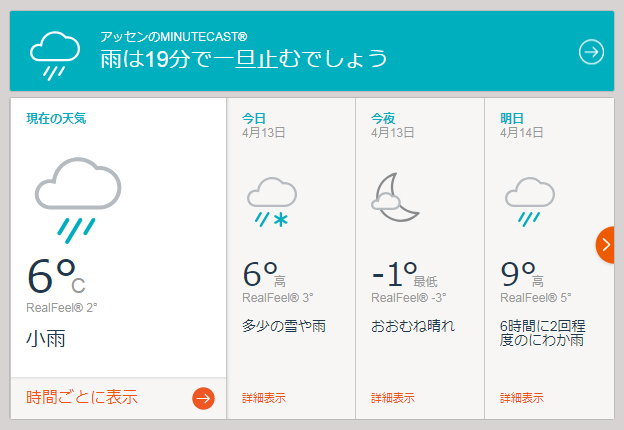Screen dimensions: 624x430
Task: Click the MinuteCast rain cloud icon
Action: pyautogui.click(x=55, y=53)
